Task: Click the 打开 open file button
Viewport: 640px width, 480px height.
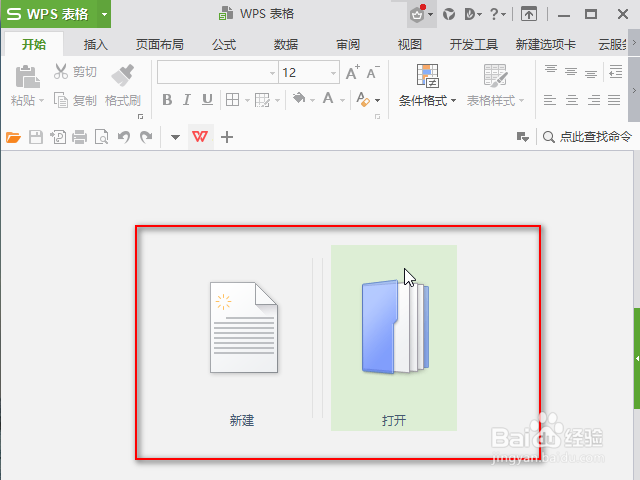Action: pos(394,338)
